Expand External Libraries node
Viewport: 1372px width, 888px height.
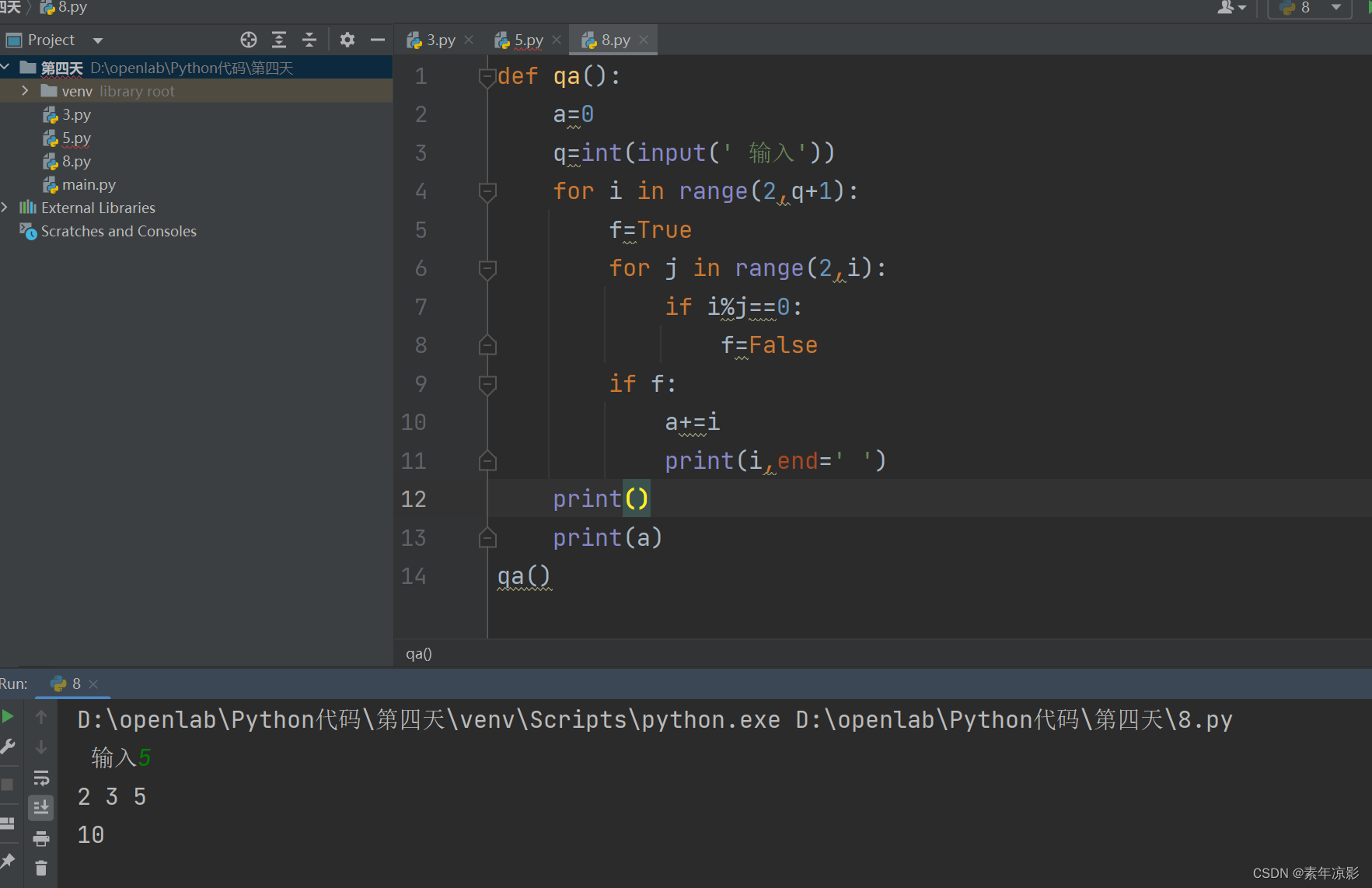coord(5,208)
